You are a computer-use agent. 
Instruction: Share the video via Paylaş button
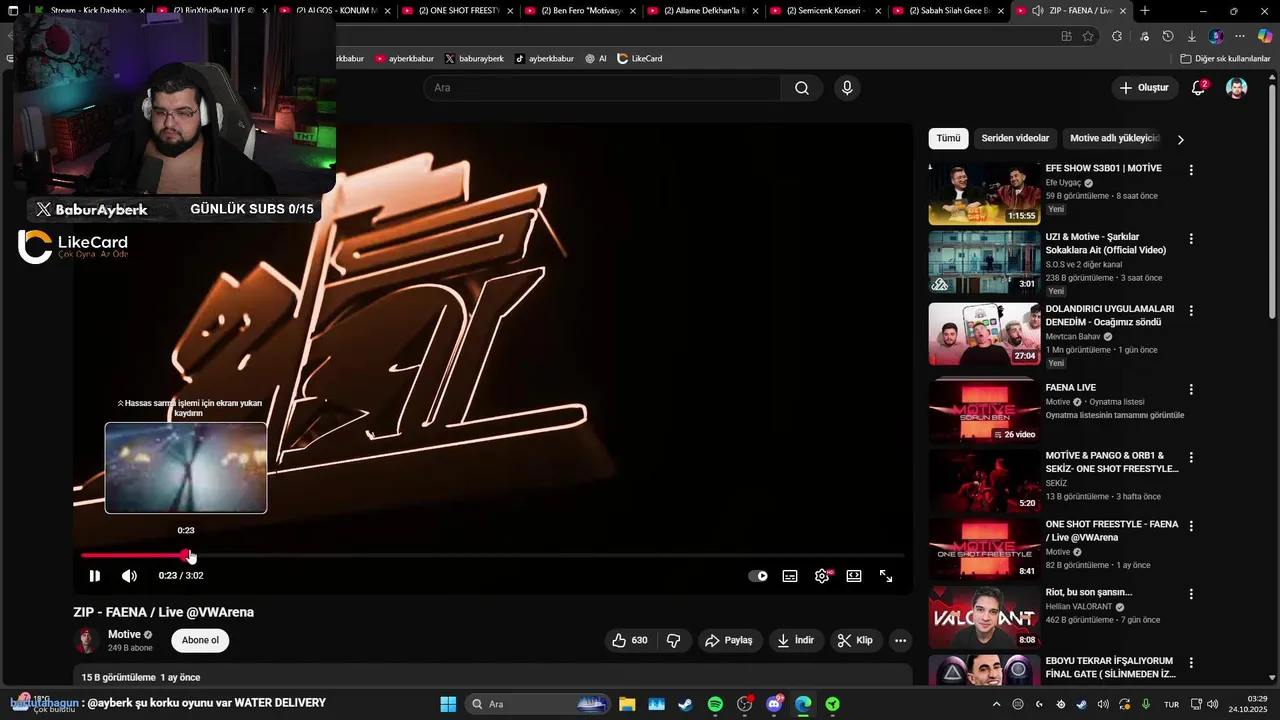(729, 640)
